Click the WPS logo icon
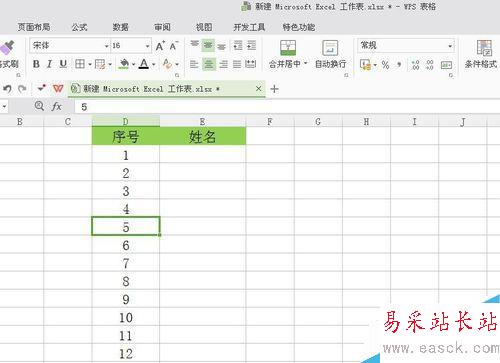500x363 pixels. (58, 89)
